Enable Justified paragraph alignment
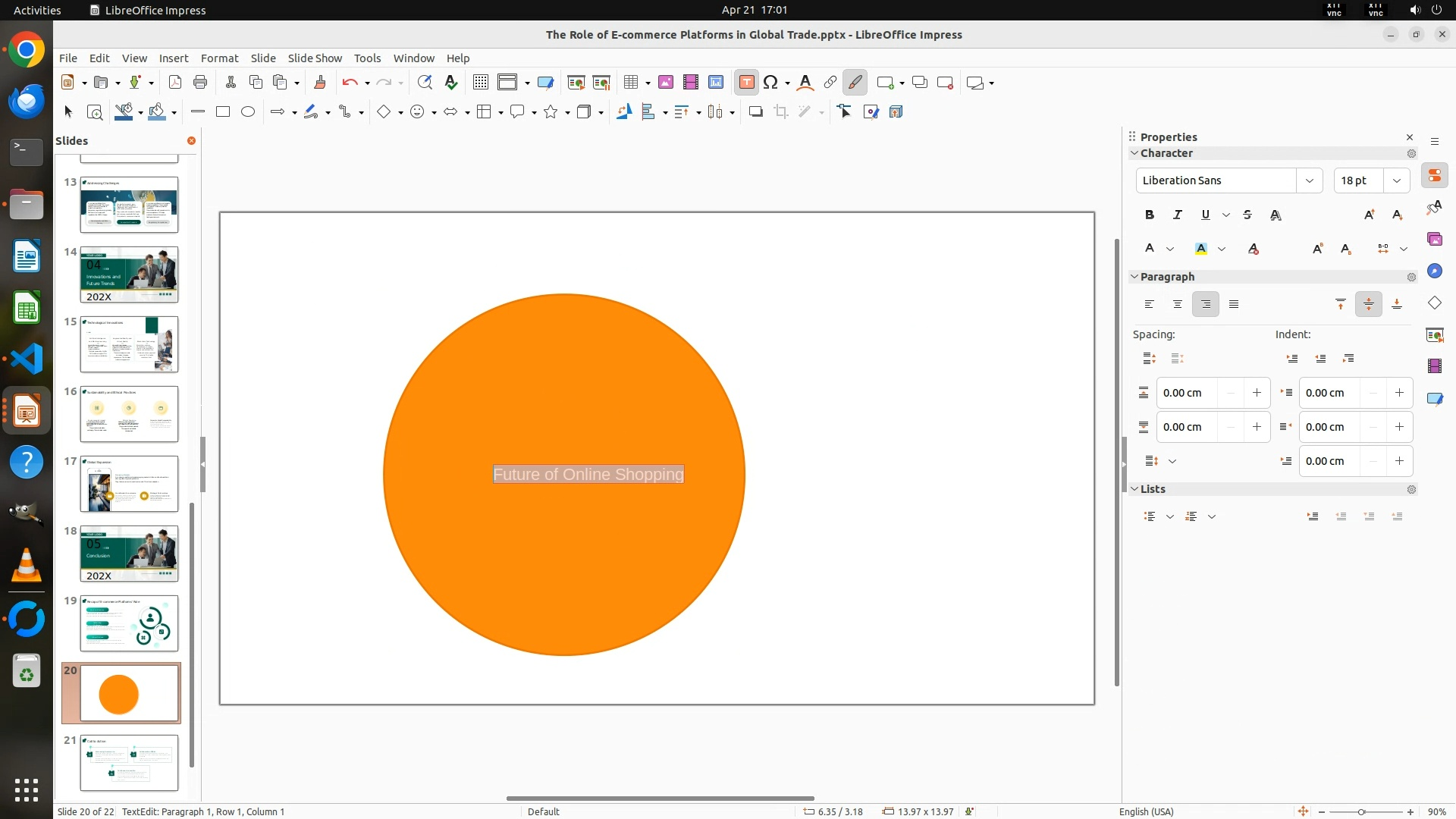1456x819 pixels. point(1234,305)
